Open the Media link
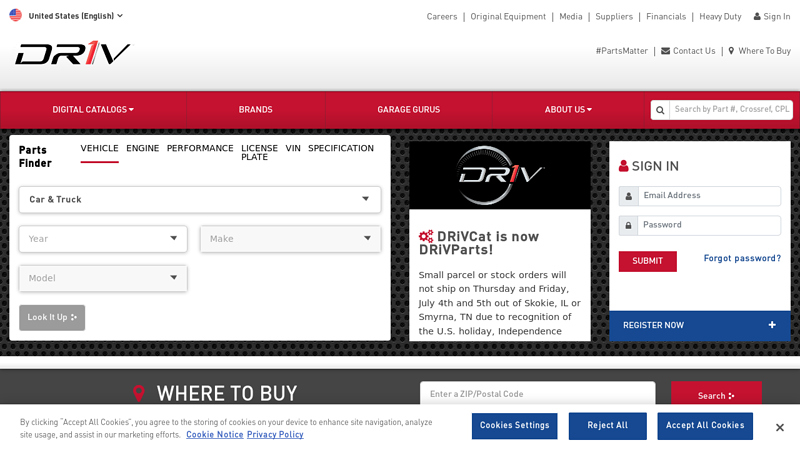 570,16
